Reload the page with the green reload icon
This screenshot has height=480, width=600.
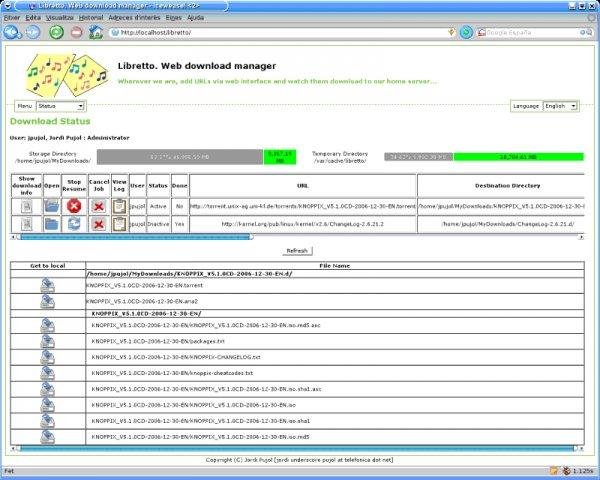click(56, 32)
